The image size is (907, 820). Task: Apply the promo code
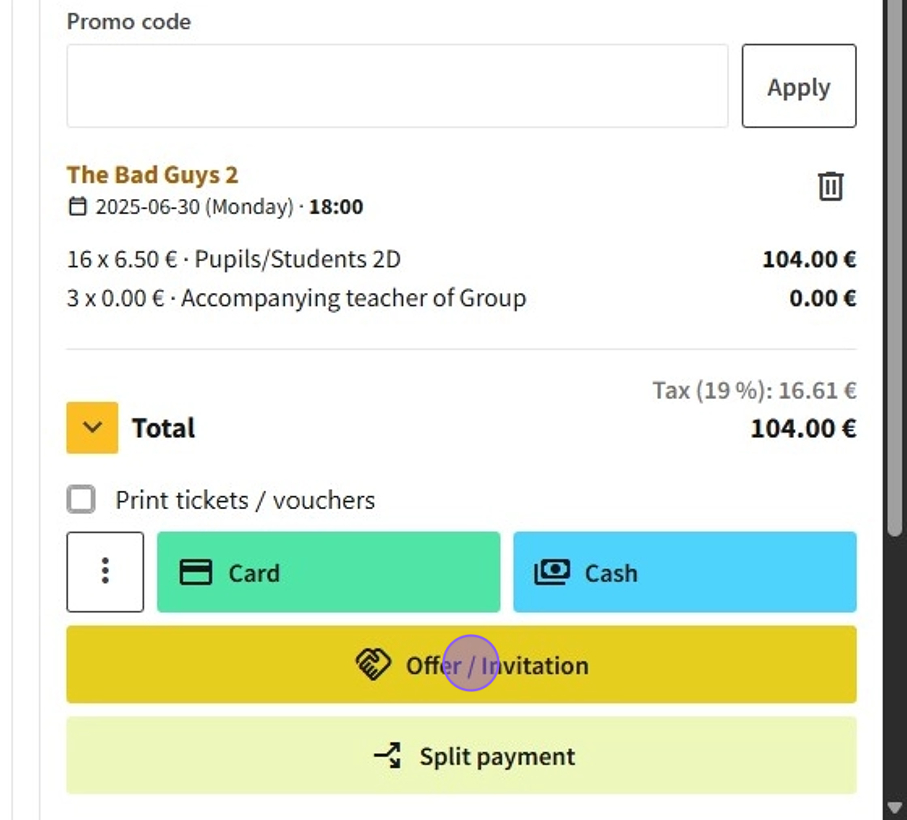coord(798,86)
